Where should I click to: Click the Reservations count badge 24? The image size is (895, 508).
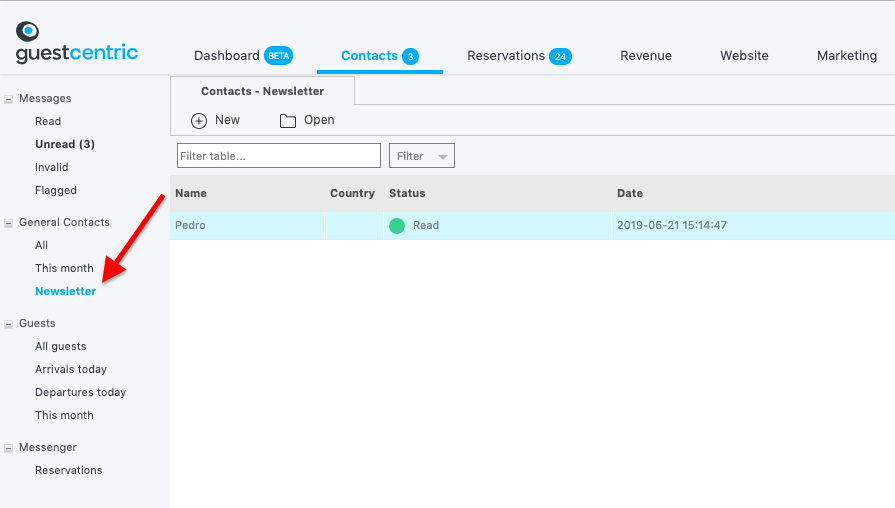click(560, 57)
